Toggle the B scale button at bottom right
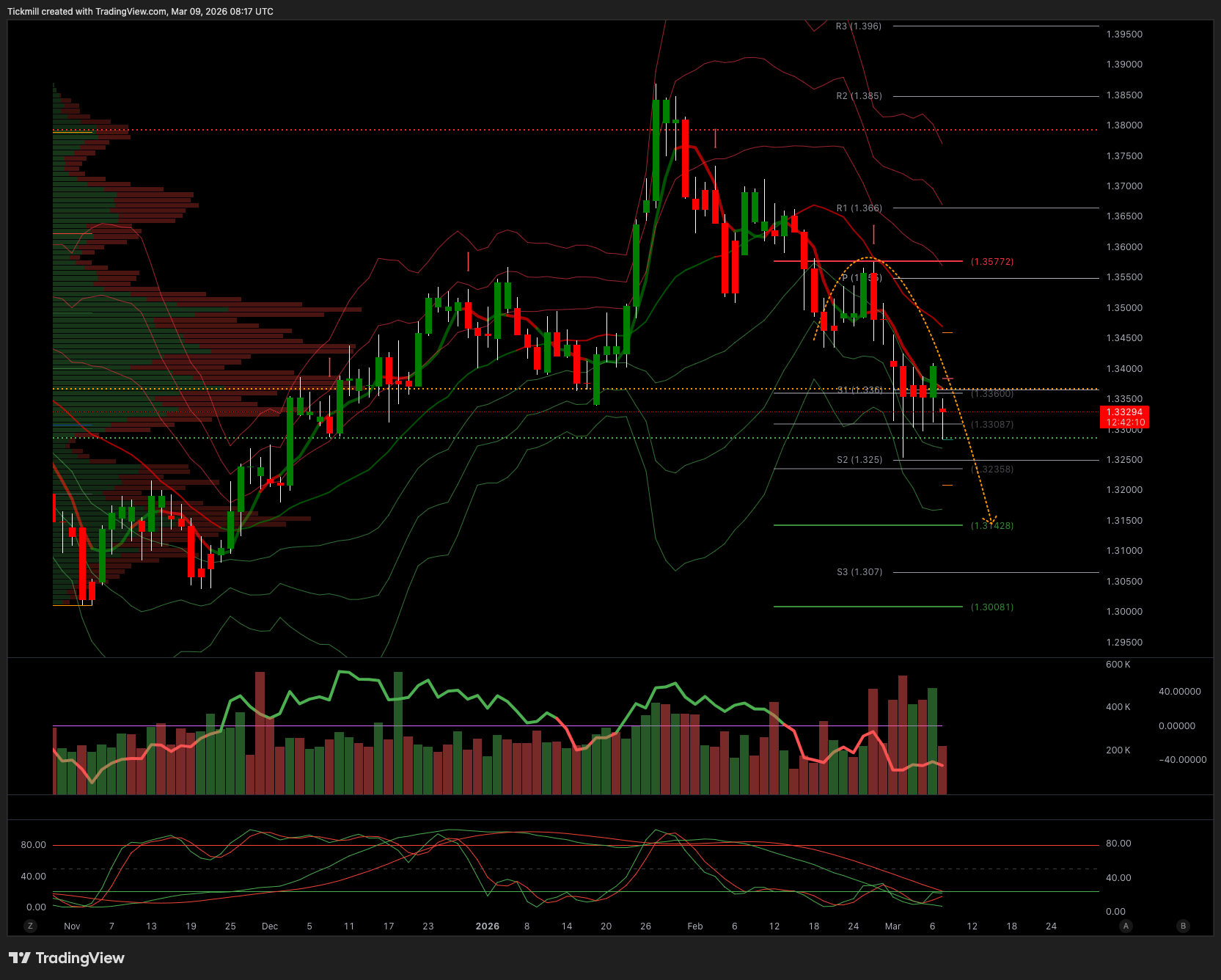Viewport: 1221px width, 980px height. pos(1182,926)
